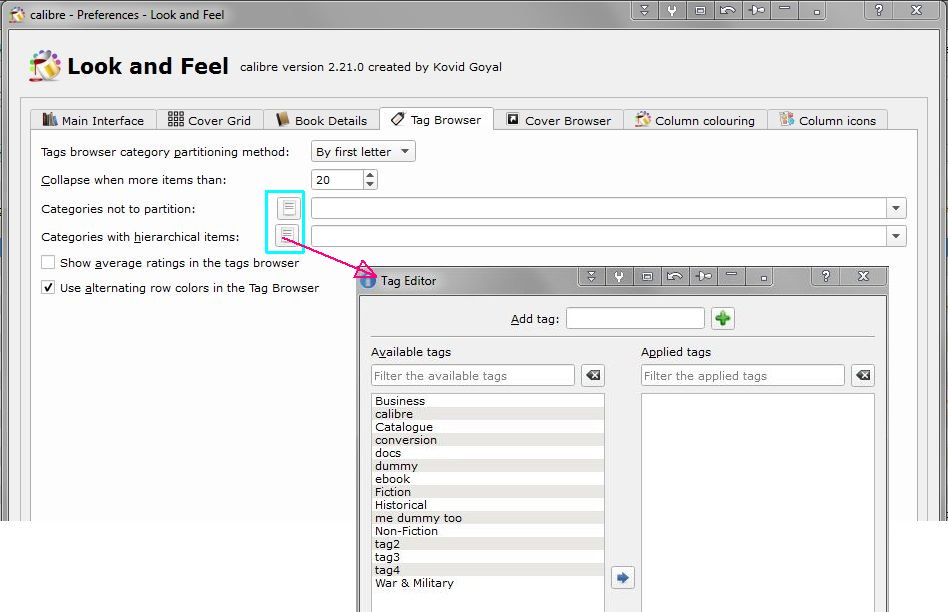The width and height of the screenshot is (948, 612).
Task: Select the Historical tag
Action: [x=488, y=505]
